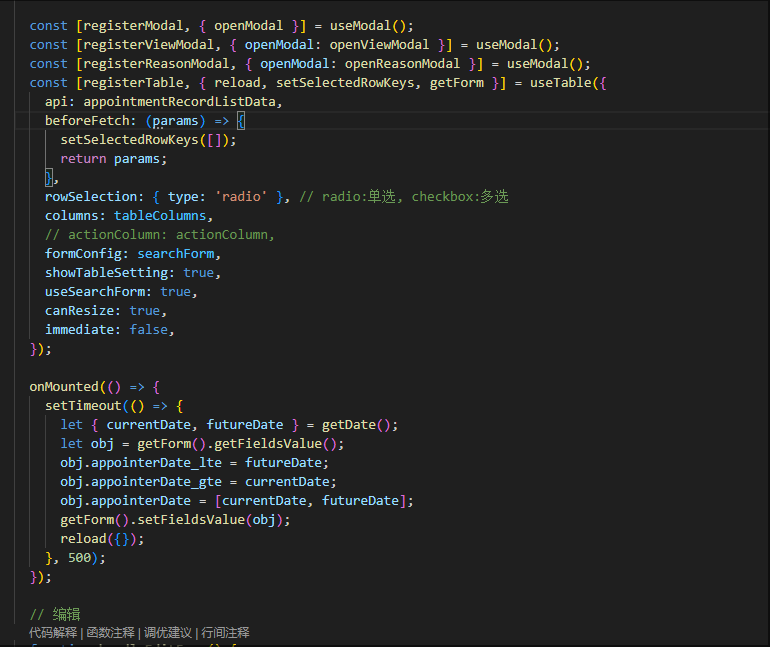Image resolution: width=770 pixels, height=647 pixels.
Task: Click 'showTableSetting' property
Action: (x=106, y=273)
